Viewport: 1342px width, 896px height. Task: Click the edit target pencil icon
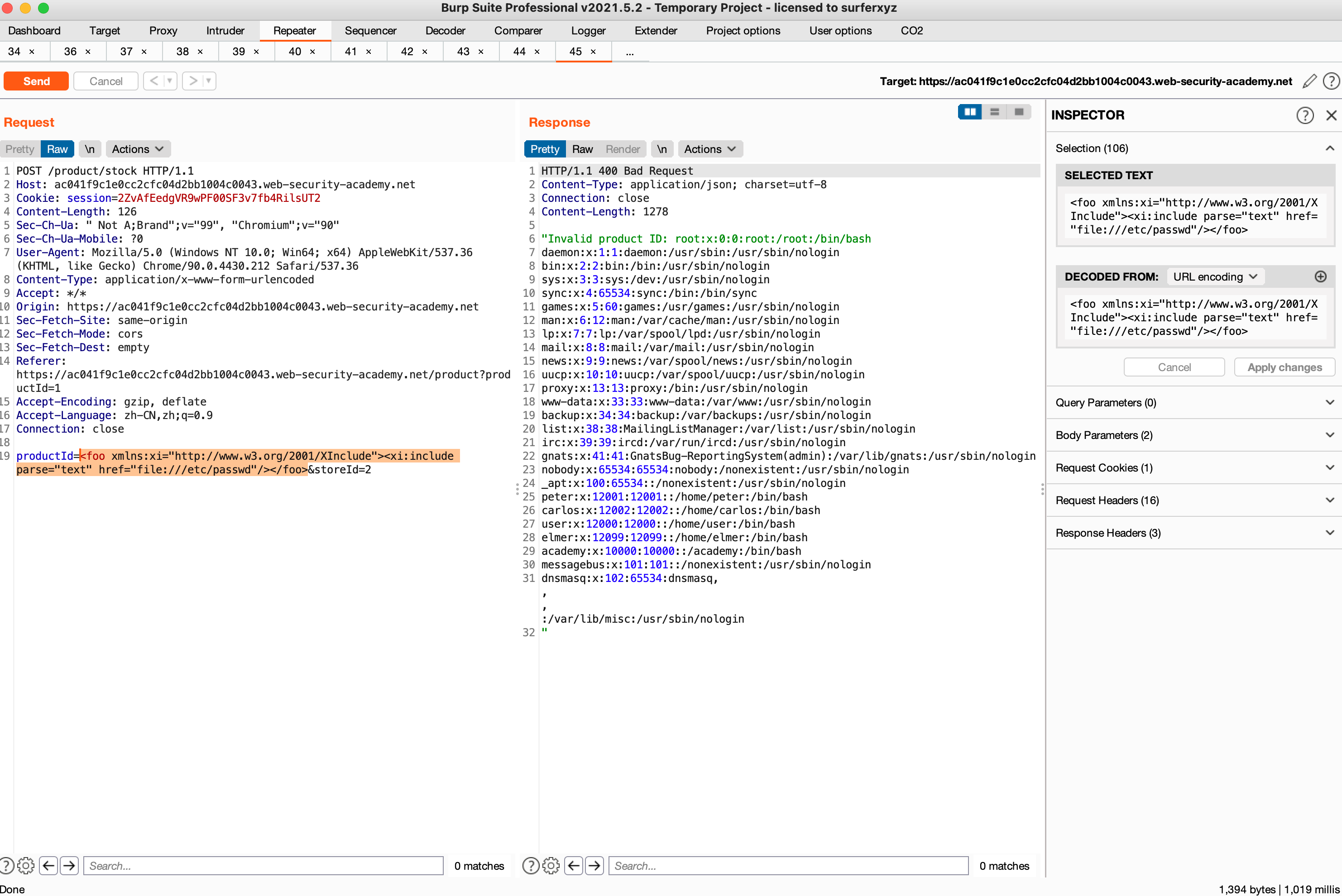[1309, 81]
